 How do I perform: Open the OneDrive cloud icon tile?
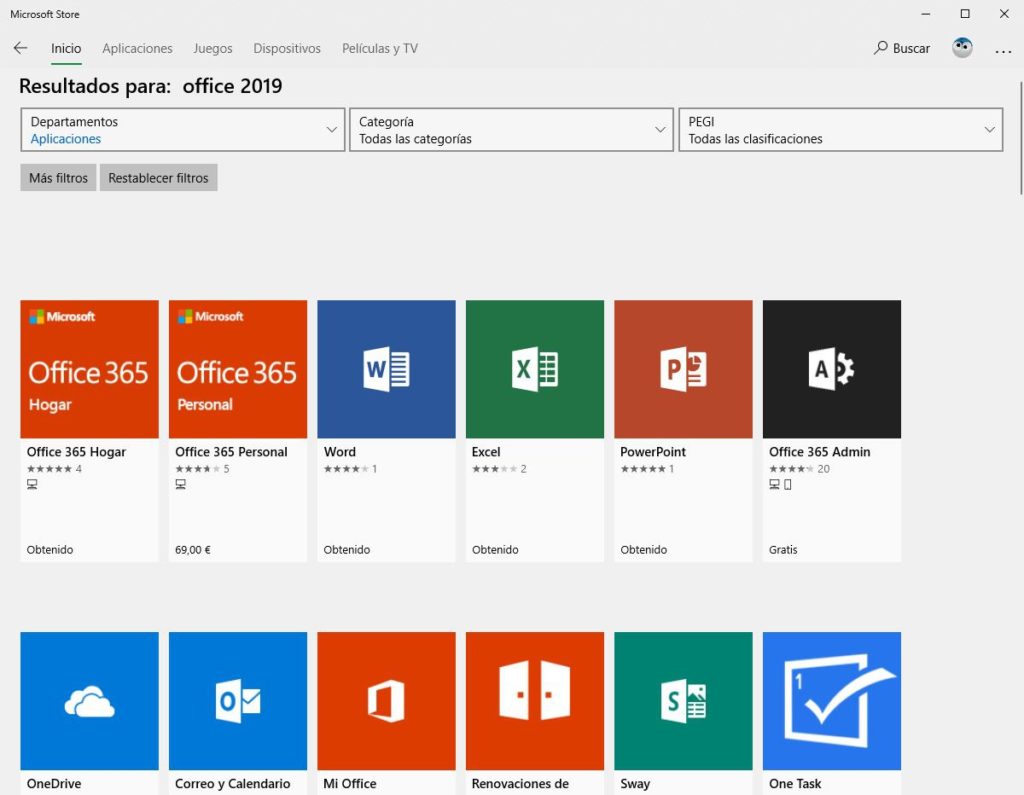[x=89, y=701]
